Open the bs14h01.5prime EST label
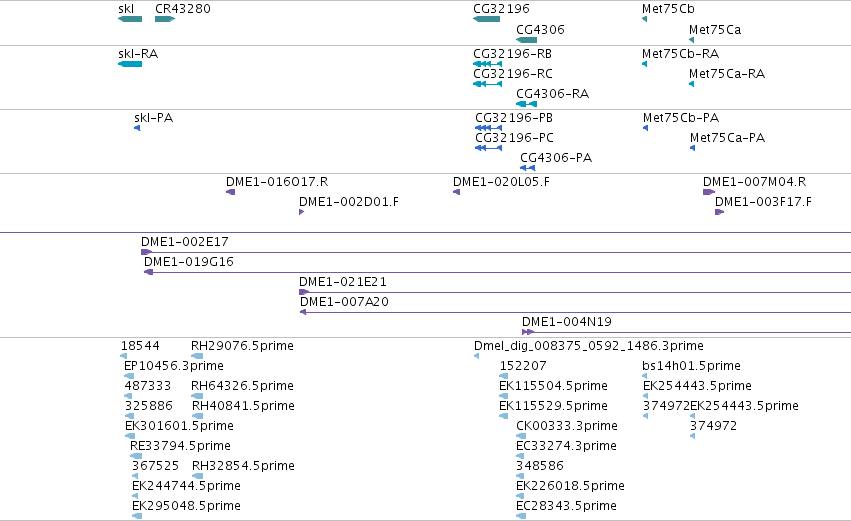The height and width of the screenshot is (521, 851). pyautogui.click(x=691, y=366)
